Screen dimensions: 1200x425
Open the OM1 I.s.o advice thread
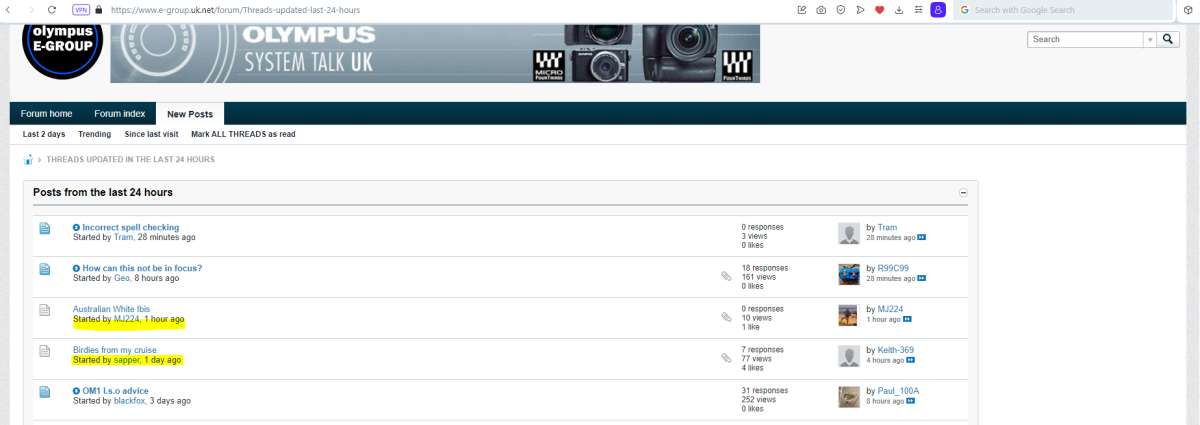[x=115, y=391]
